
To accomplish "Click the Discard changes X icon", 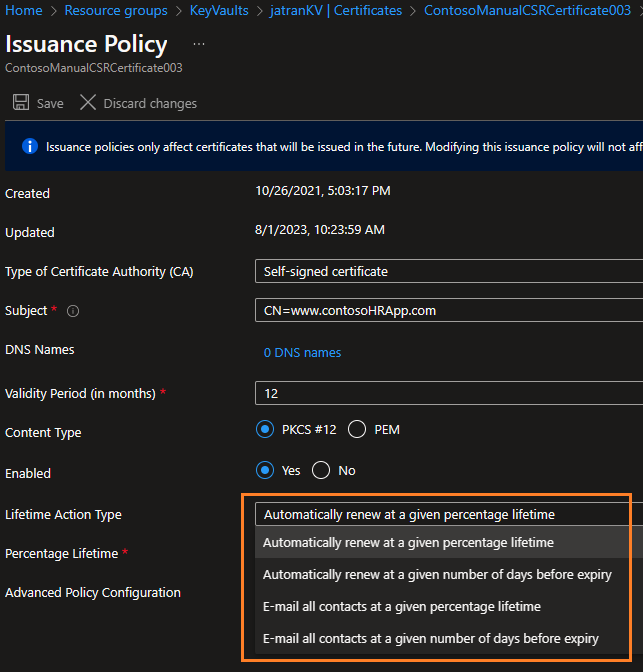I will coord(88,103).
